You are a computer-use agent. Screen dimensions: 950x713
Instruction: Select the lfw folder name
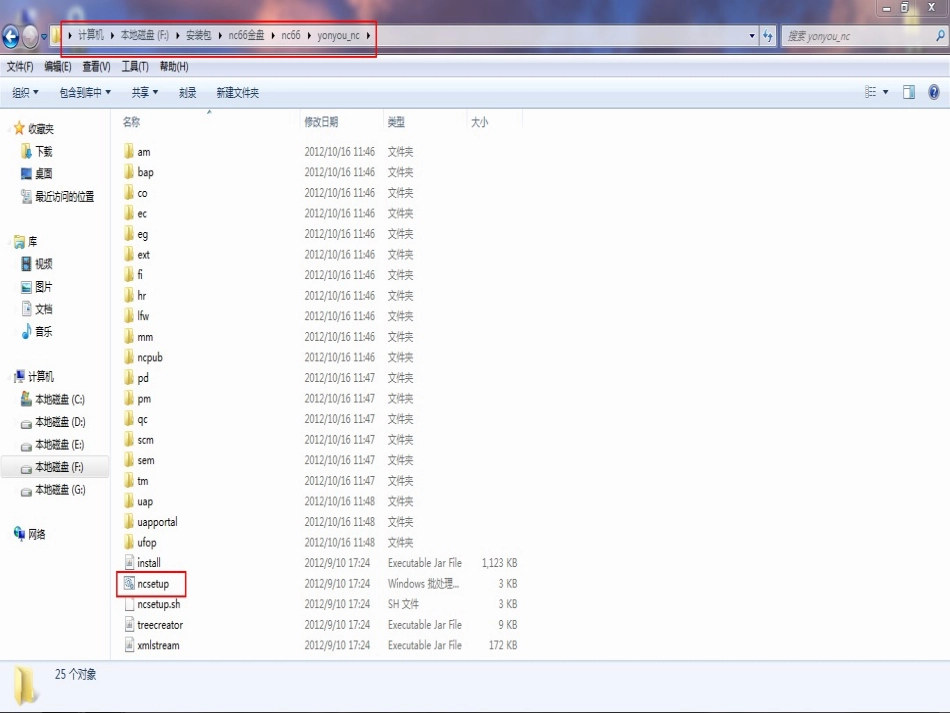click(143, 316)
